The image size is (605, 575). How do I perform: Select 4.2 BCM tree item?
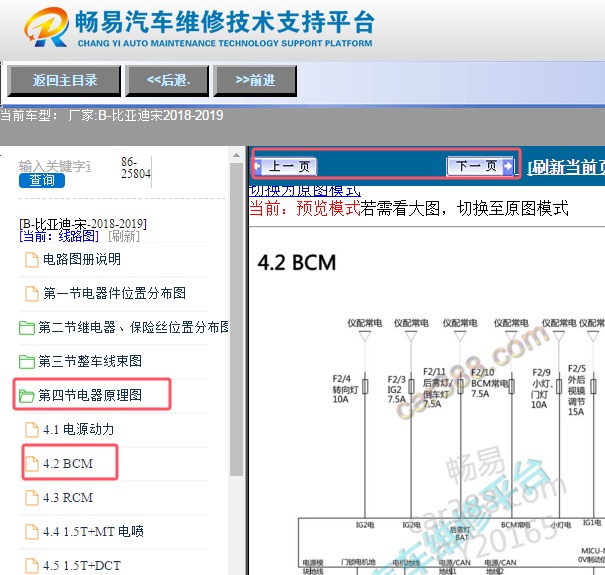[68, 463]
